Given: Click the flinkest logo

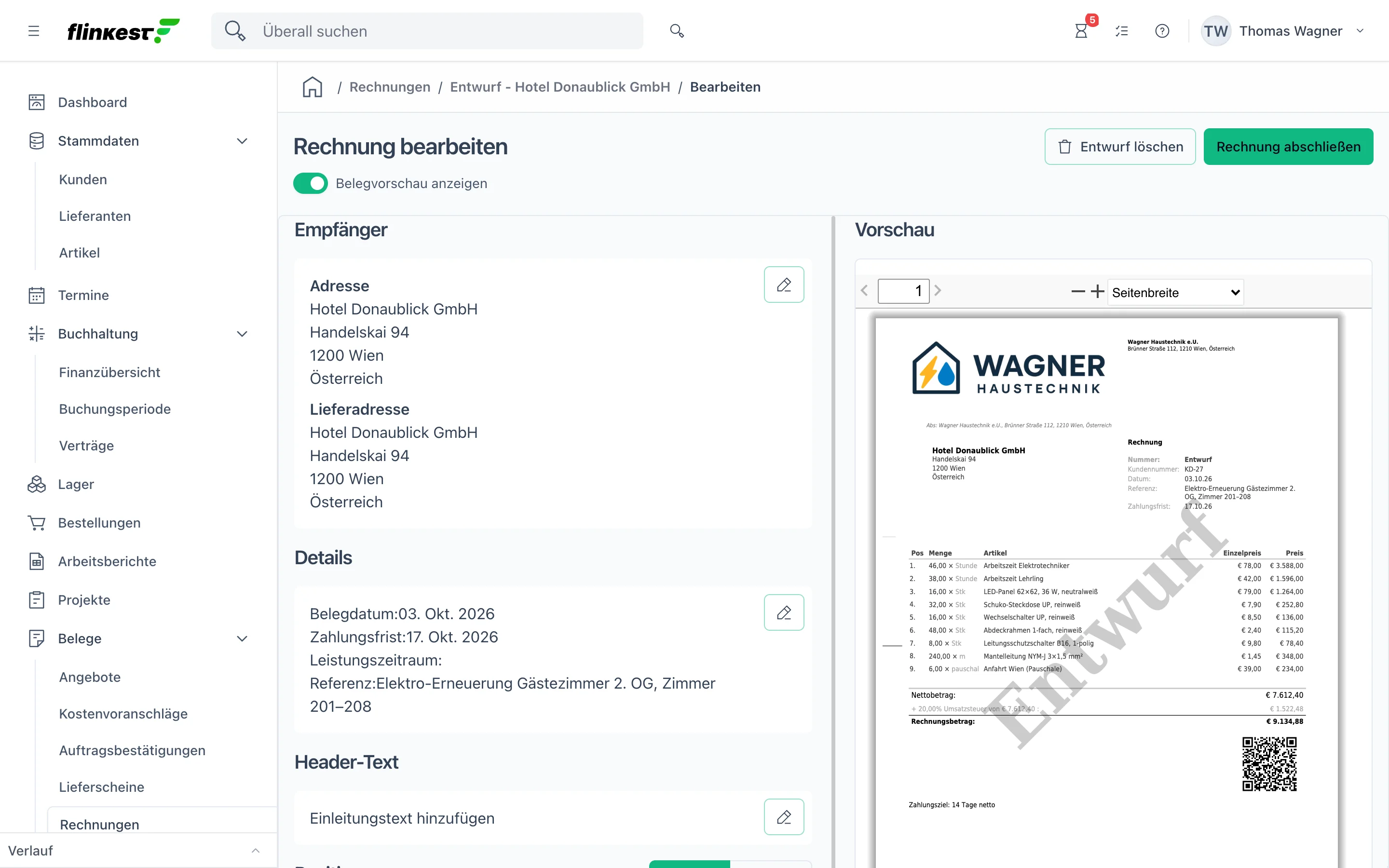Looking at the screenshot, I should click(123, 31).
